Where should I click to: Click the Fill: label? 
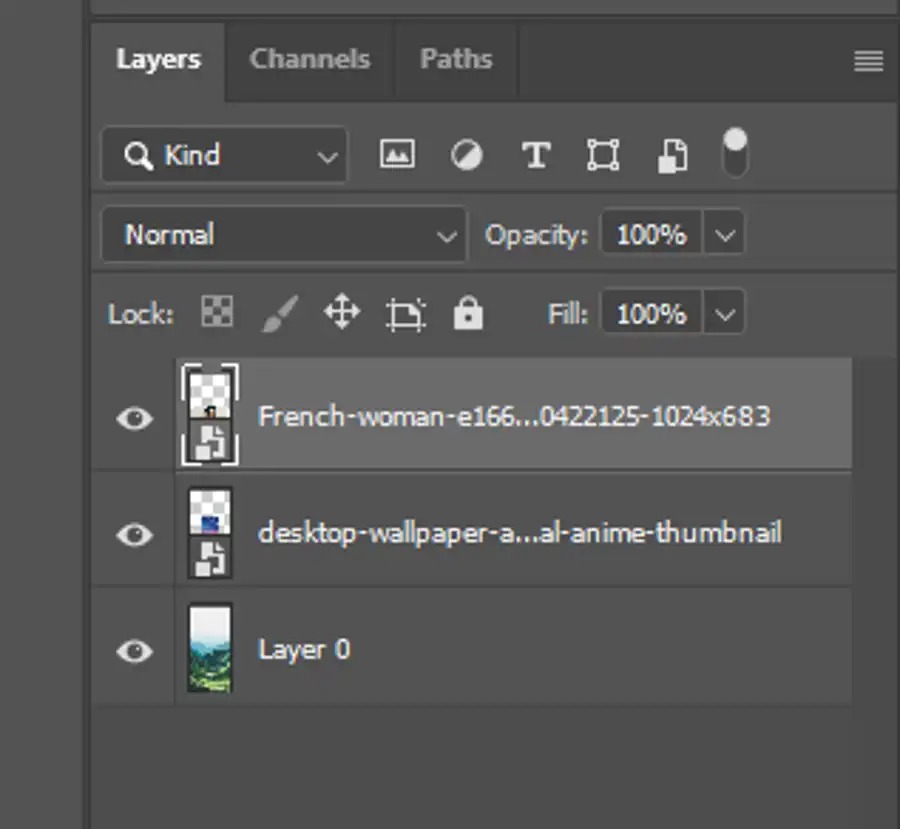tap(568, 314)
